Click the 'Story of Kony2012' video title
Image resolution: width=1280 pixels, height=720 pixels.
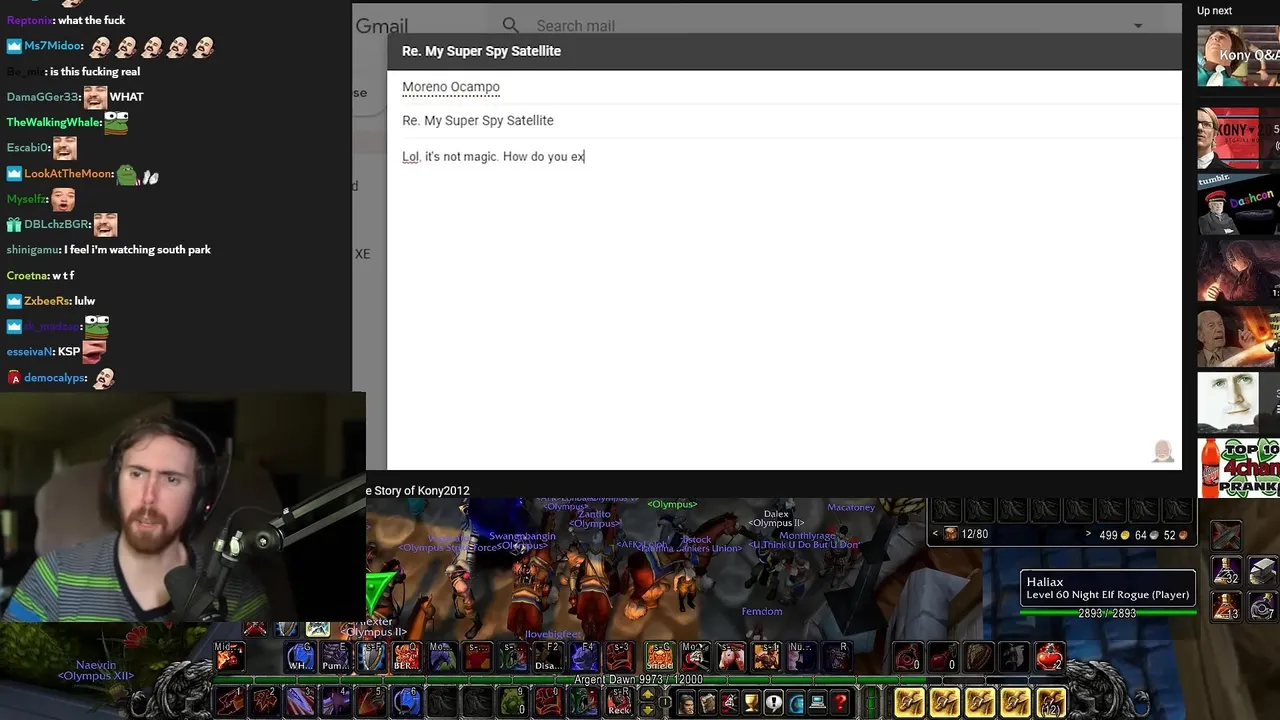pyautogui.click(x=418, y=491)
